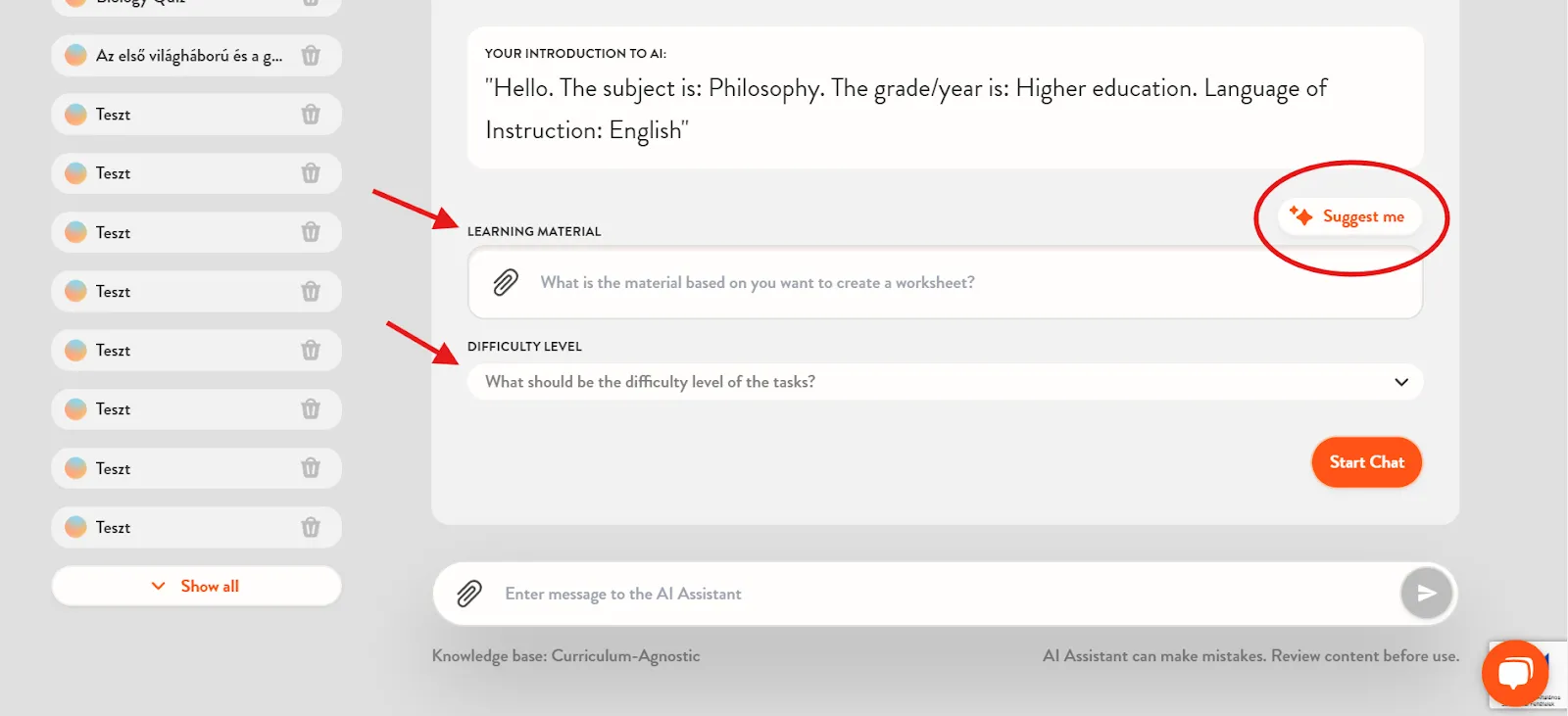This screenshot has width=1568, height=716.
Task: Click the trash icon on the last Teszt entry
Action: click(311, 527)
